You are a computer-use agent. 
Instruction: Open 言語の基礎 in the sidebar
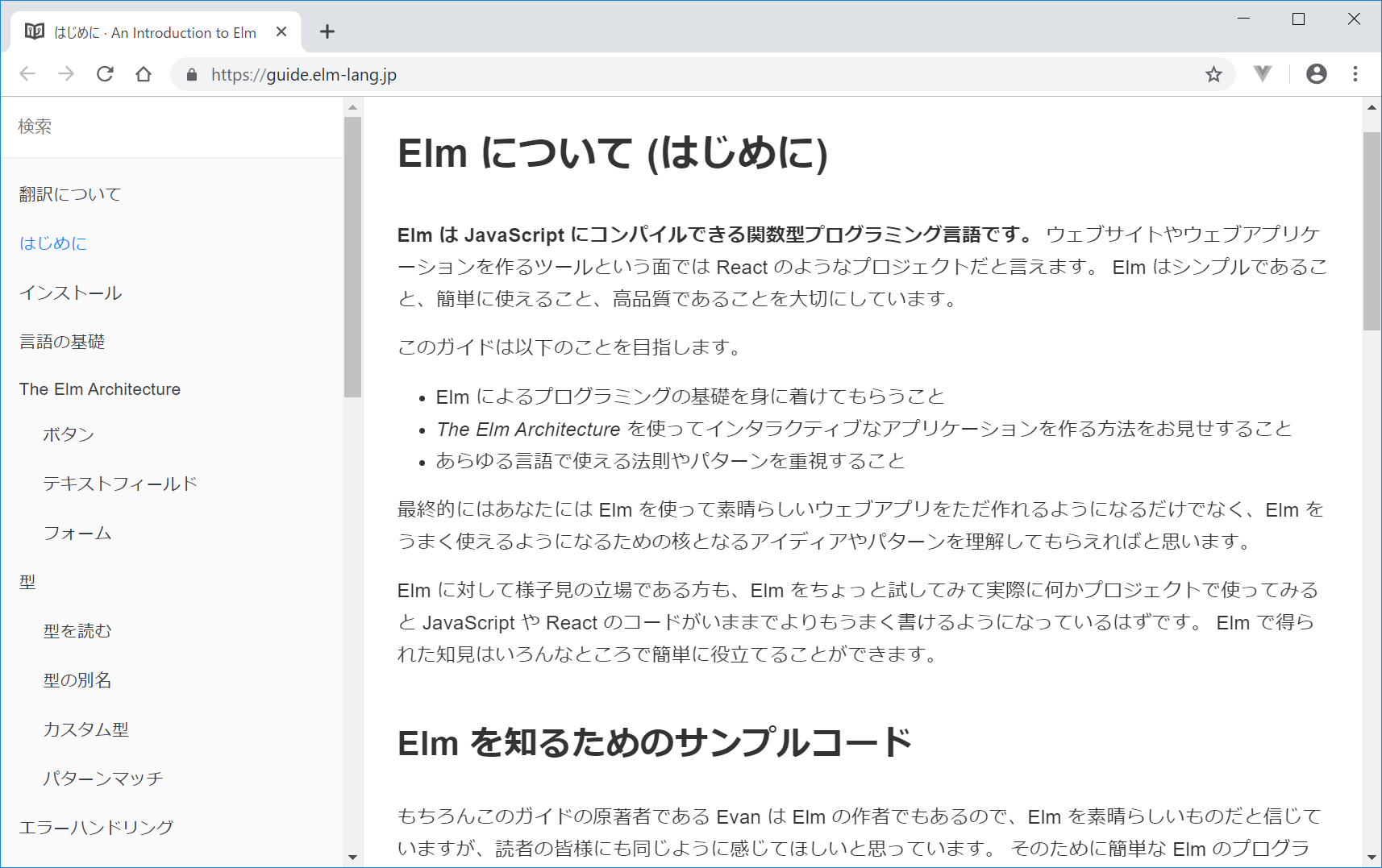tap(62, 342)
